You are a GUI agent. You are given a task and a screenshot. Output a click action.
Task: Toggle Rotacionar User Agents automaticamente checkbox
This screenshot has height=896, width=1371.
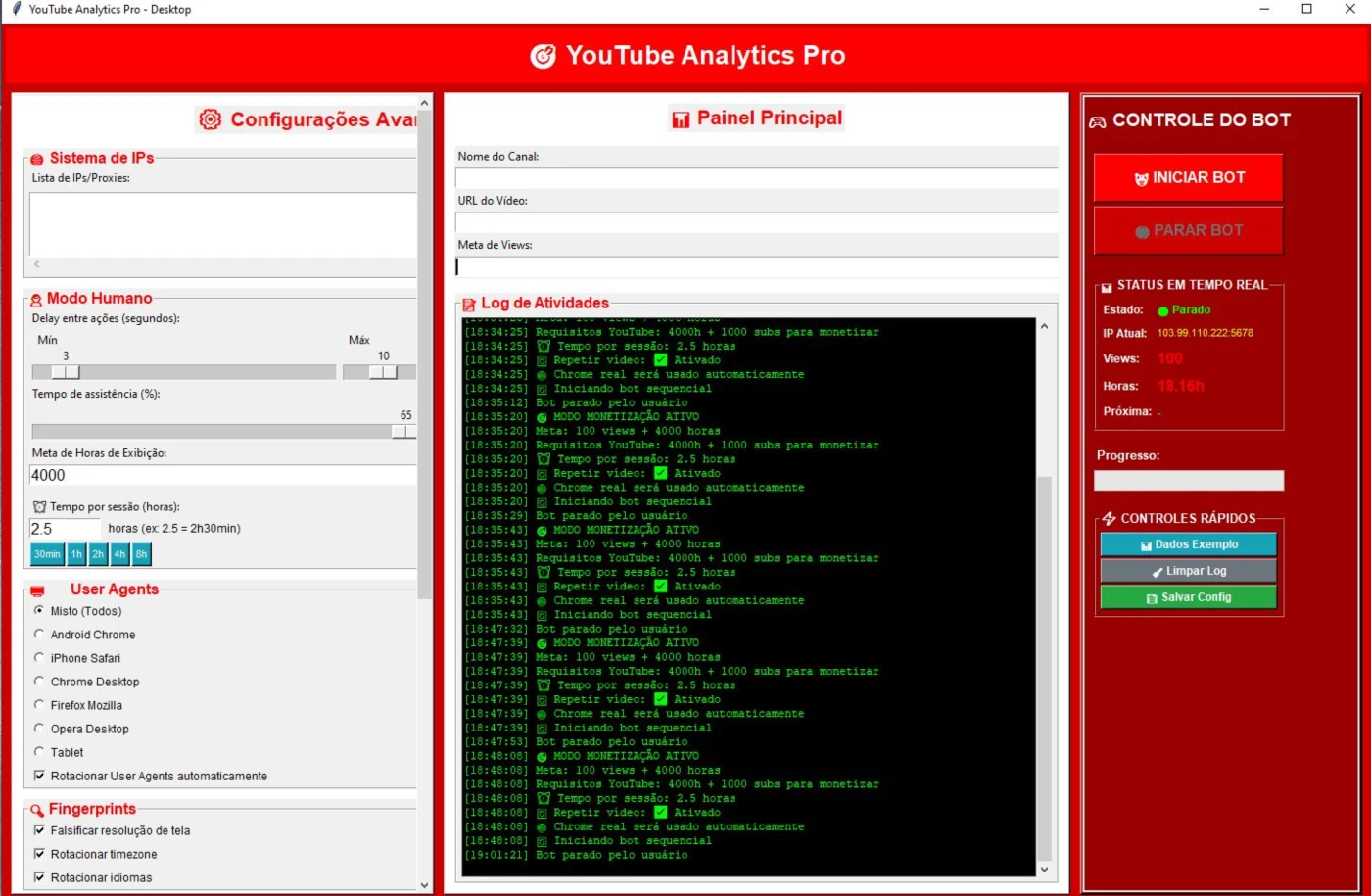[x=39, y=776]
